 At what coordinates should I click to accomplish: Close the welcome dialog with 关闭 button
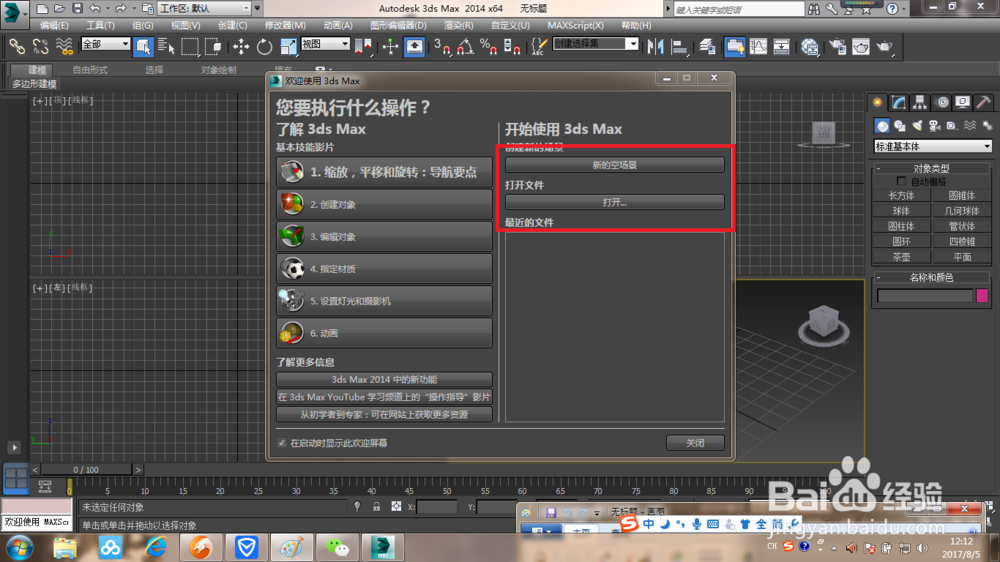(x=695, y=443)
